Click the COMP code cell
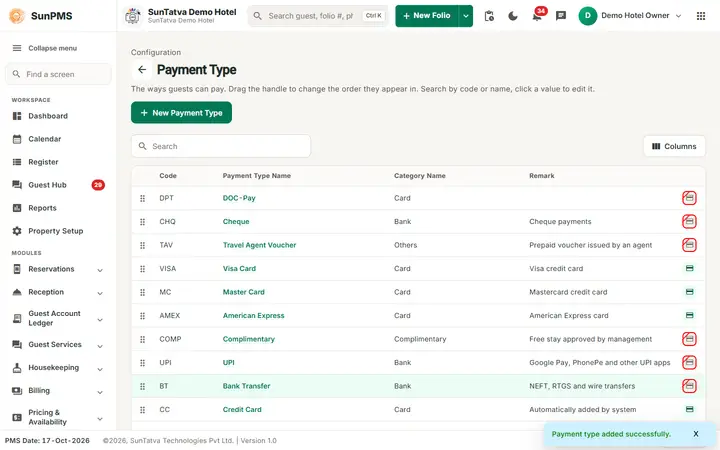The height and width of the screenshot is (450, 720). pyautogui.click(x=170, y=339)
